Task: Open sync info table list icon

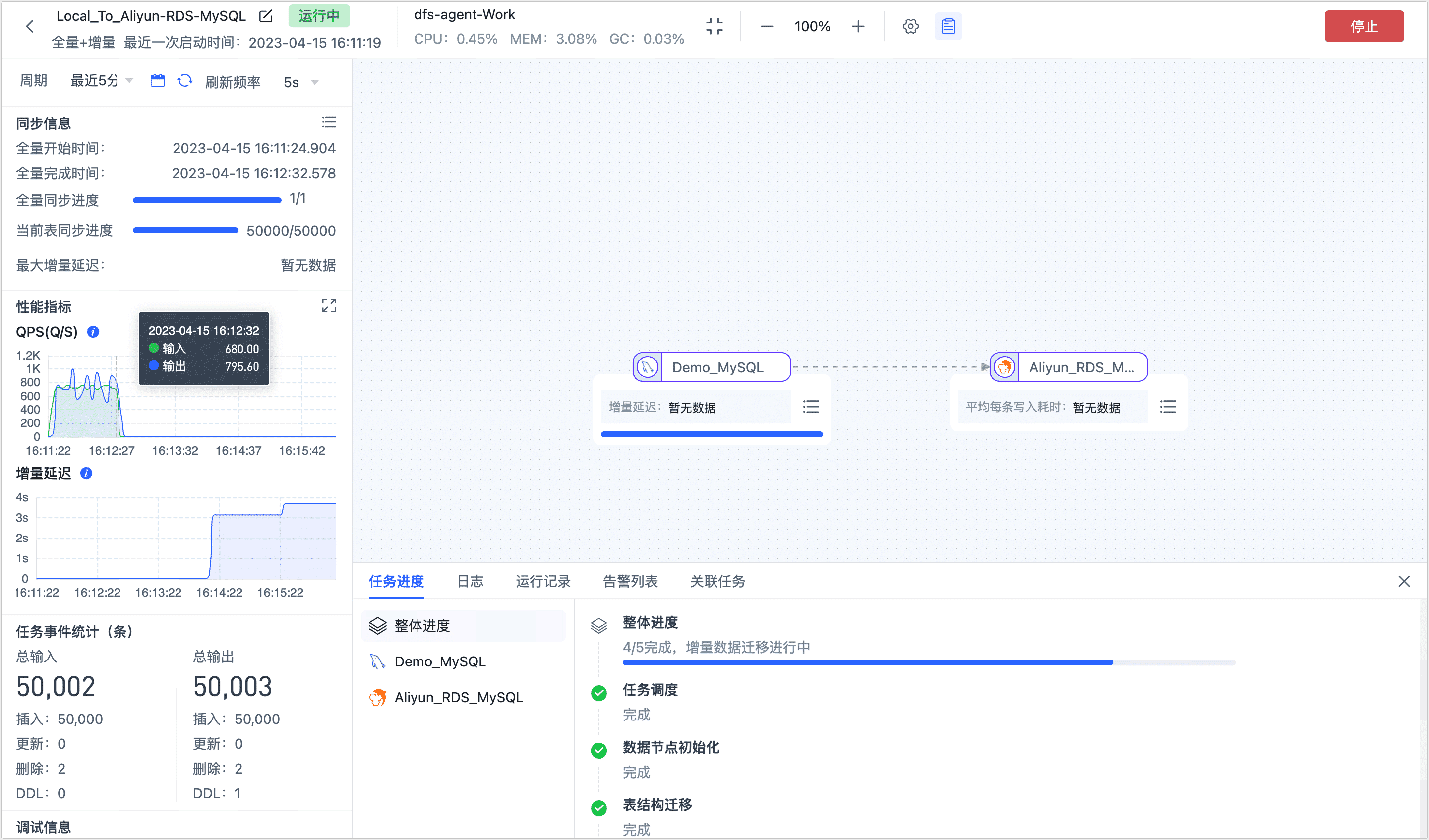Action: pos(329,122)
